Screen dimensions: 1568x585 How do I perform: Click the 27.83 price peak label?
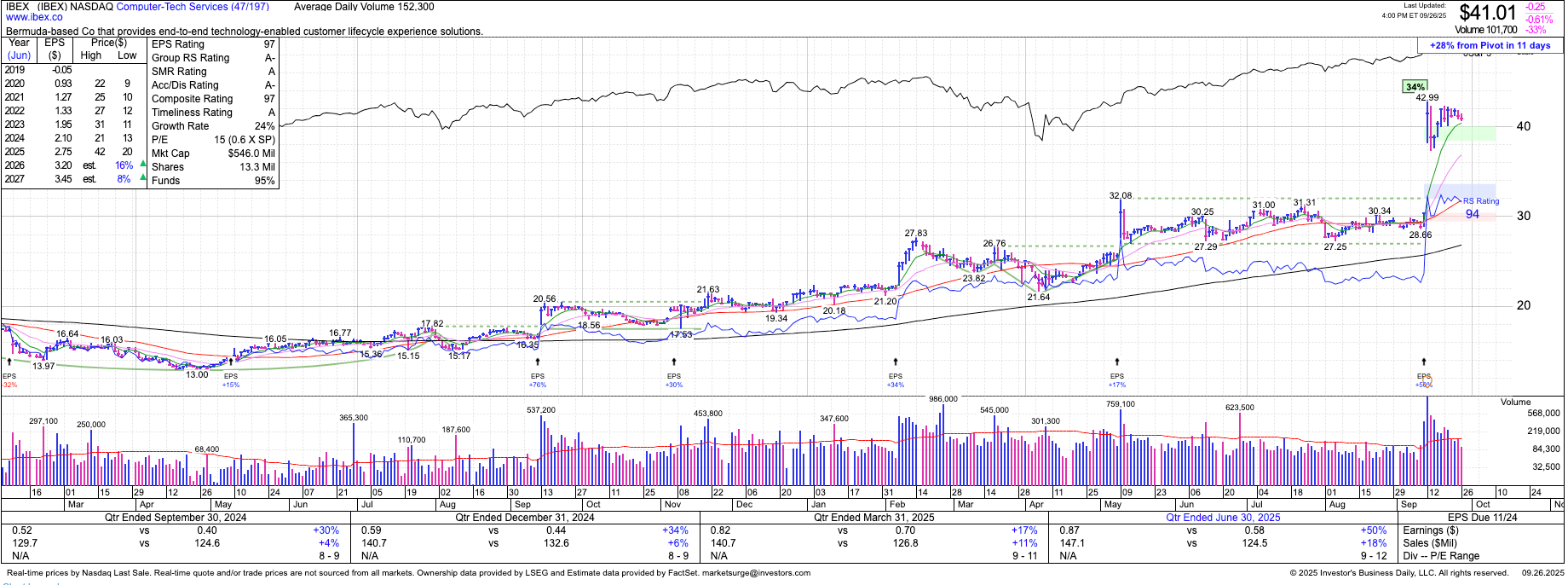[x=916, y=233]
